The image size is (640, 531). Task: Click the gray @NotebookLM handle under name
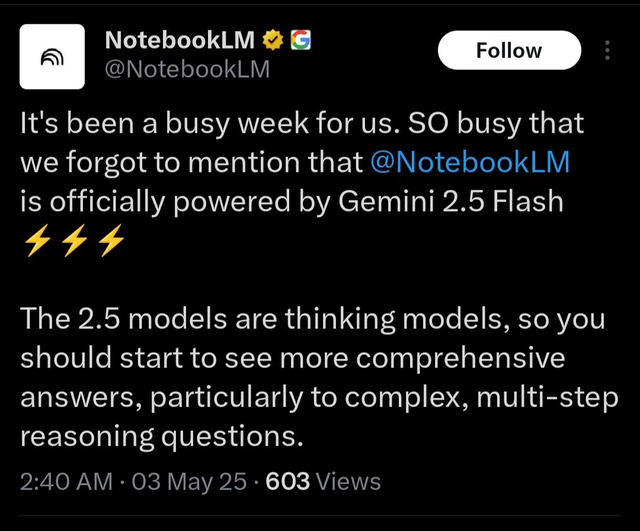pyautogui.click(x=187, y=71)
